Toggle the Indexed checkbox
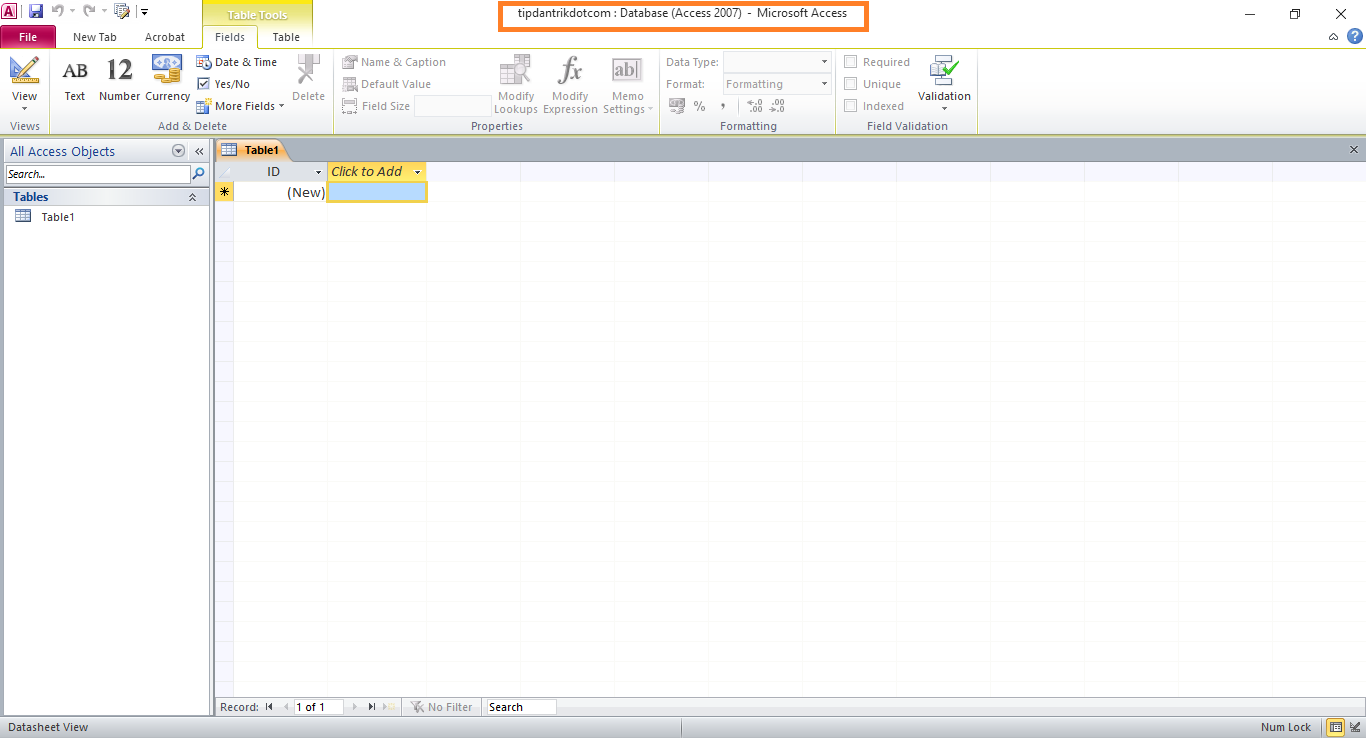1366x738 pixels. point(851,106)
